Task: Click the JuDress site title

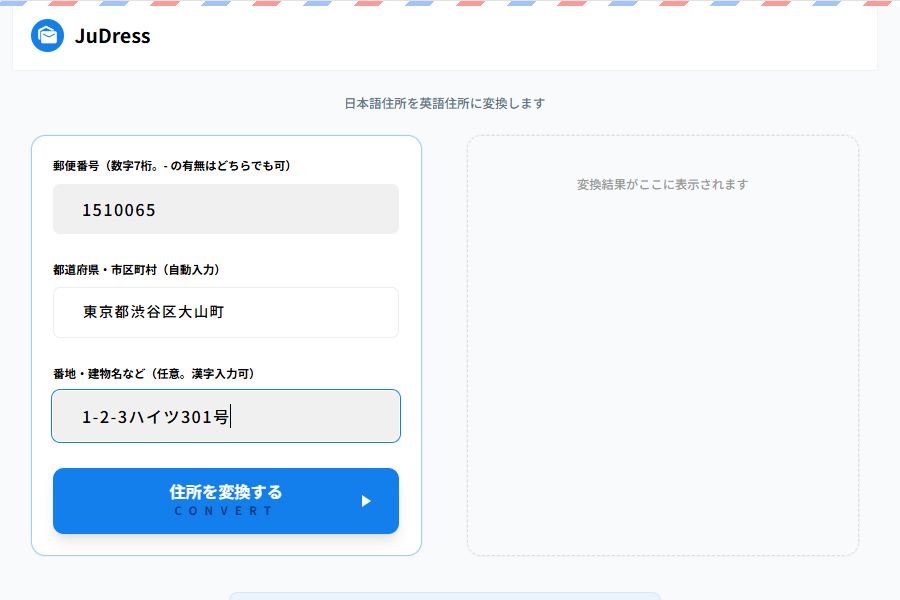Action: 112,36
